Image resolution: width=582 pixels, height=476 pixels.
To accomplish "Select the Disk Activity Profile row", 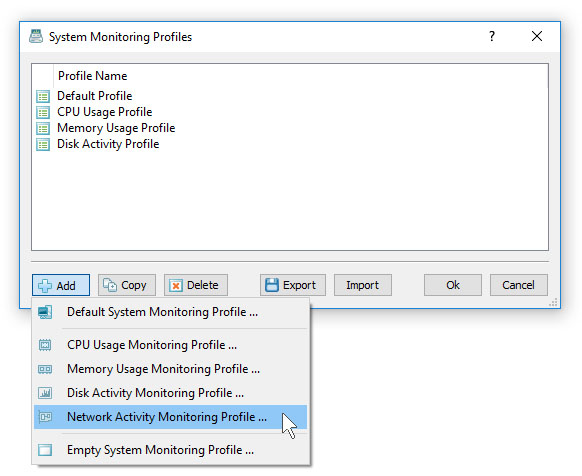I will coord(290,144).
